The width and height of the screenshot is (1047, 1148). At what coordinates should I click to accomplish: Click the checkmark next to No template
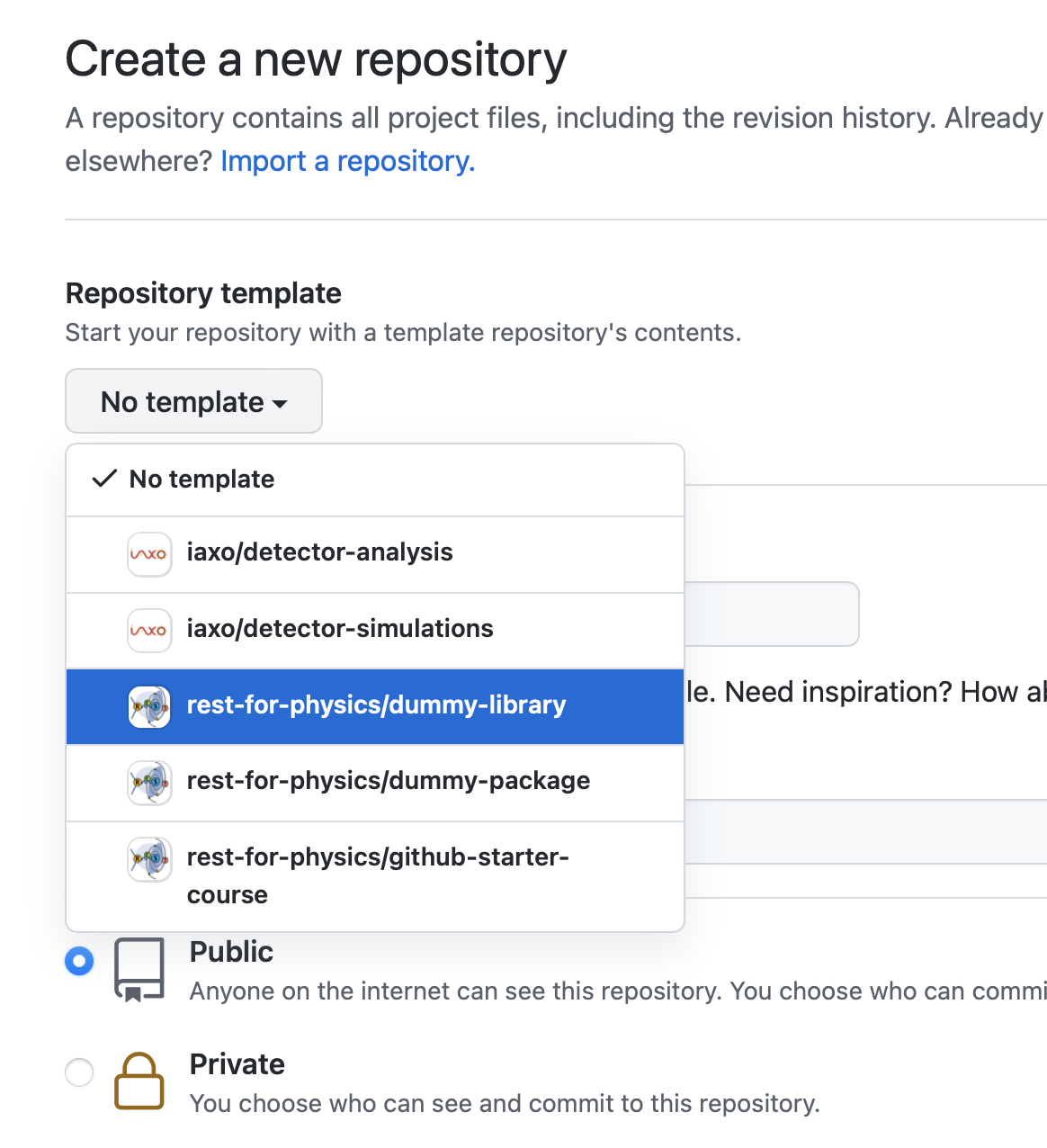point(105,479)
